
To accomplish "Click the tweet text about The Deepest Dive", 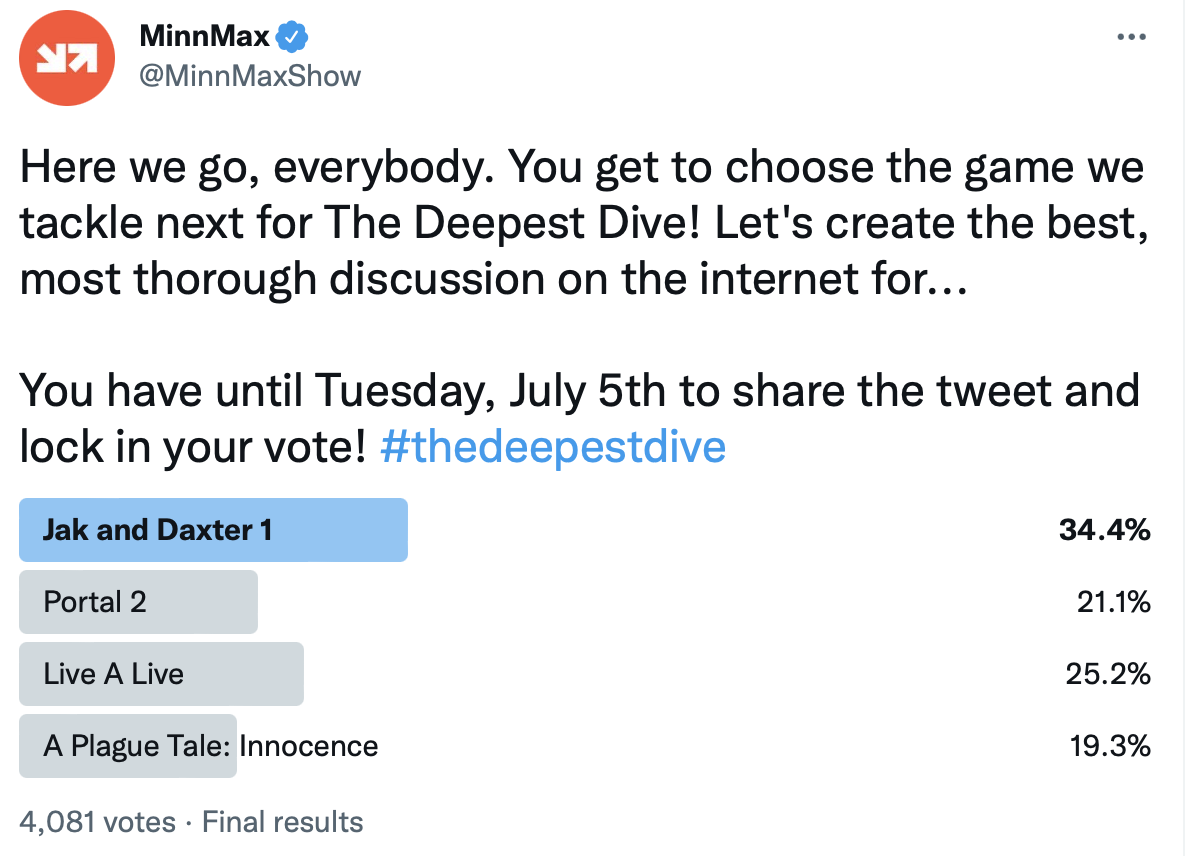I will coord(584,223).
